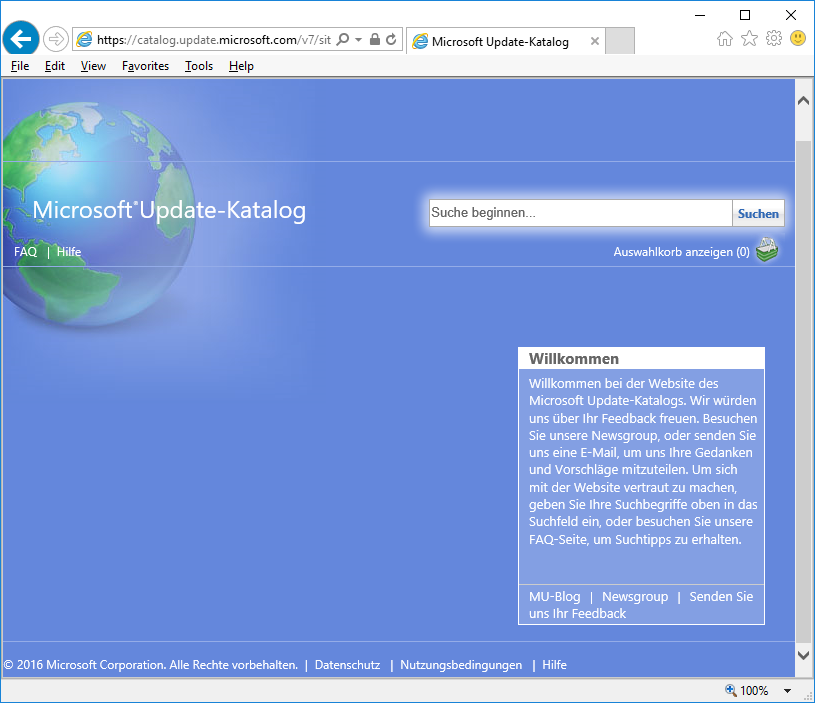Open the Hilfe link next to FAQ
This screenshot has width=815, height=703.
[69, 252]
